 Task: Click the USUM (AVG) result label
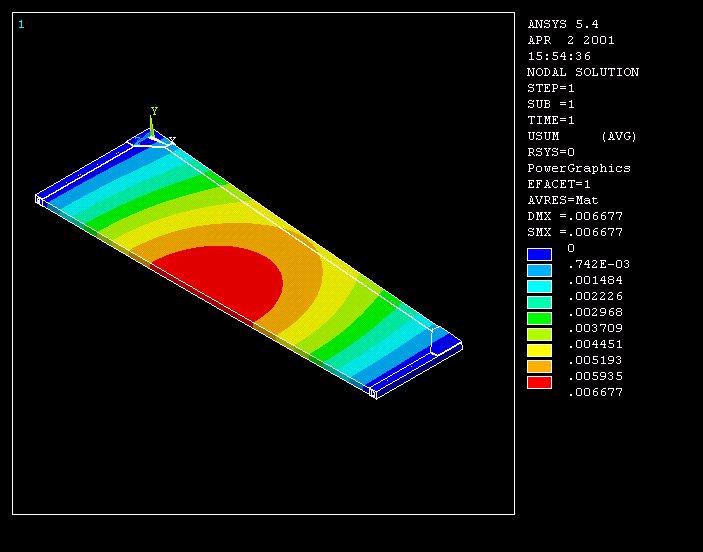coord(581,136)
